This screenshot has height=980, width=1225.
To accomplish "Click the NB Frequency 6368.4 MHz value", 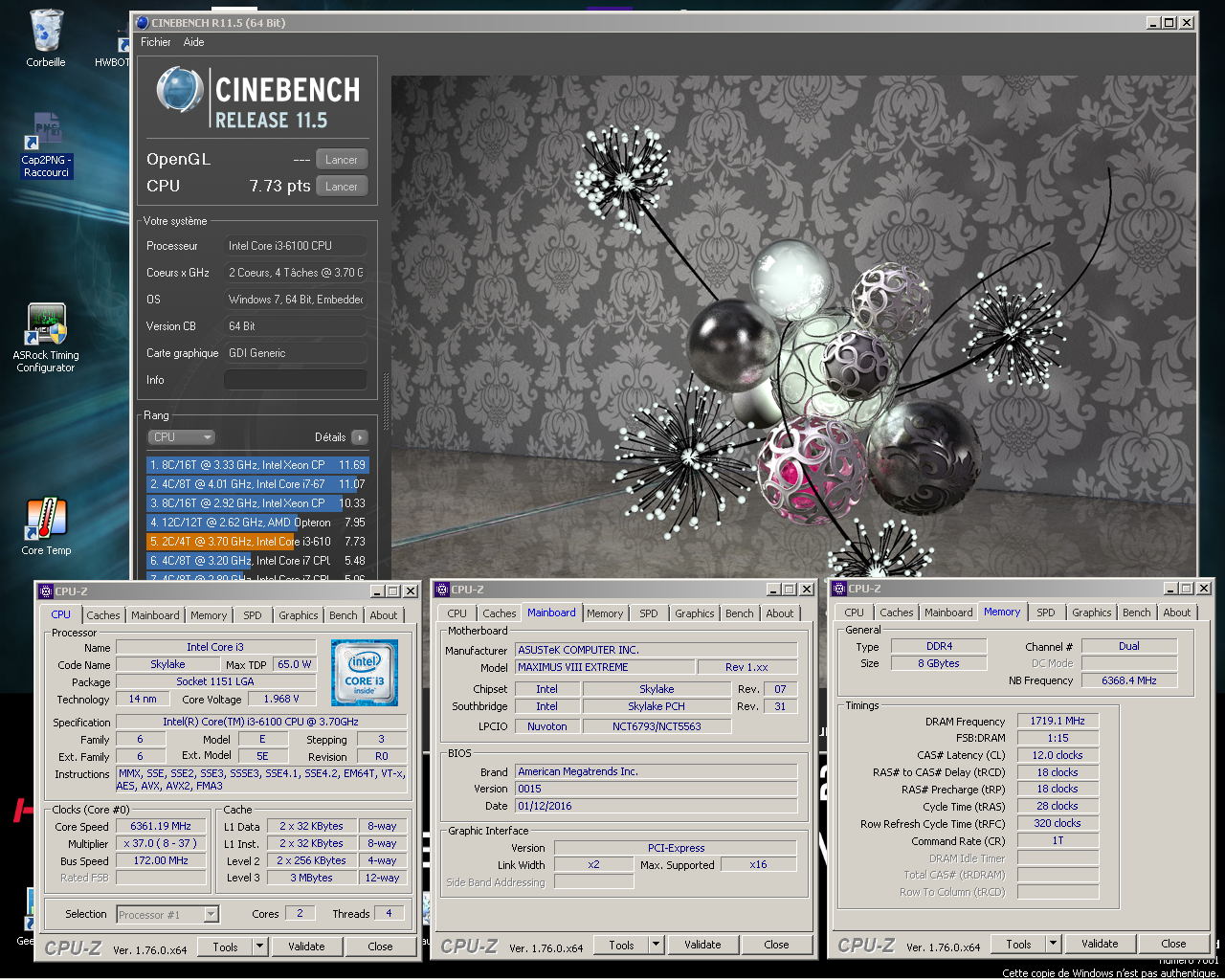I will click(1129, 680).
